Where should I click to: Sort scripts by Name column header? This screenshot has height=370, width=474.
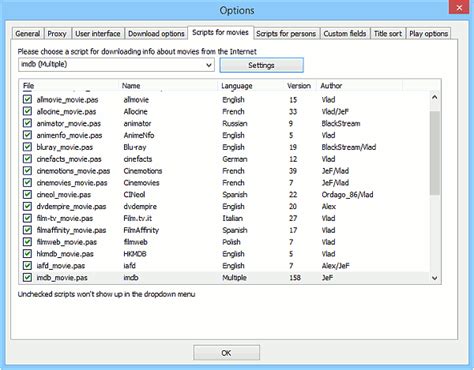[x=168, y=86]
